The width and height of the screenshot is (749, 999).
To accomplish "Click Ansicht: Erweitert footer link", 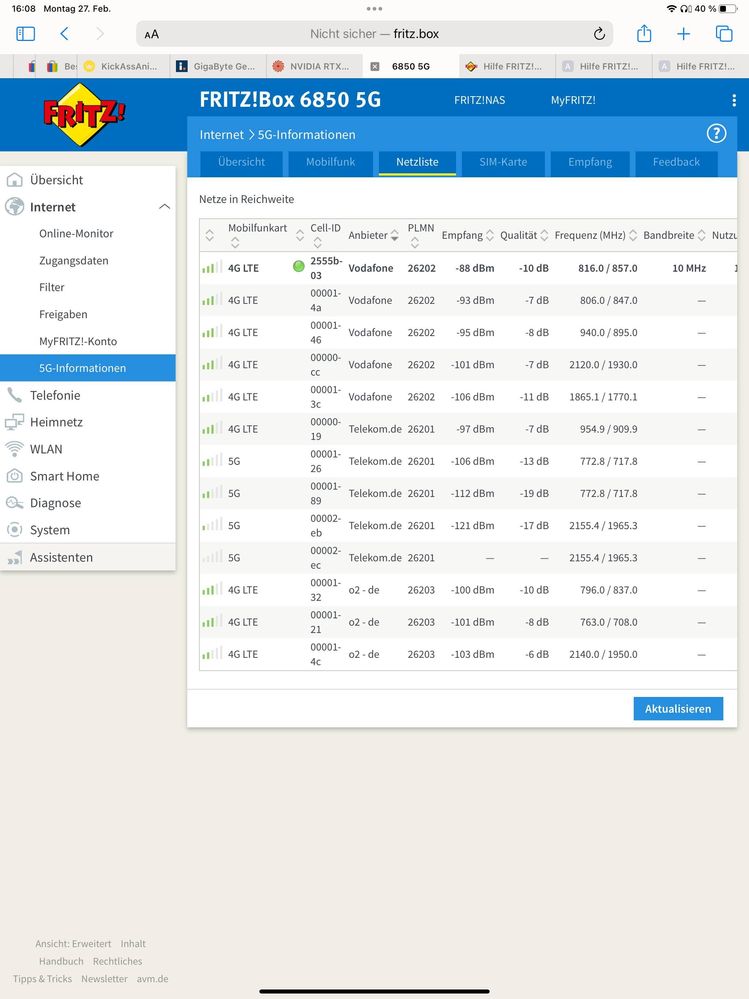I will click(x=73, y=944).
